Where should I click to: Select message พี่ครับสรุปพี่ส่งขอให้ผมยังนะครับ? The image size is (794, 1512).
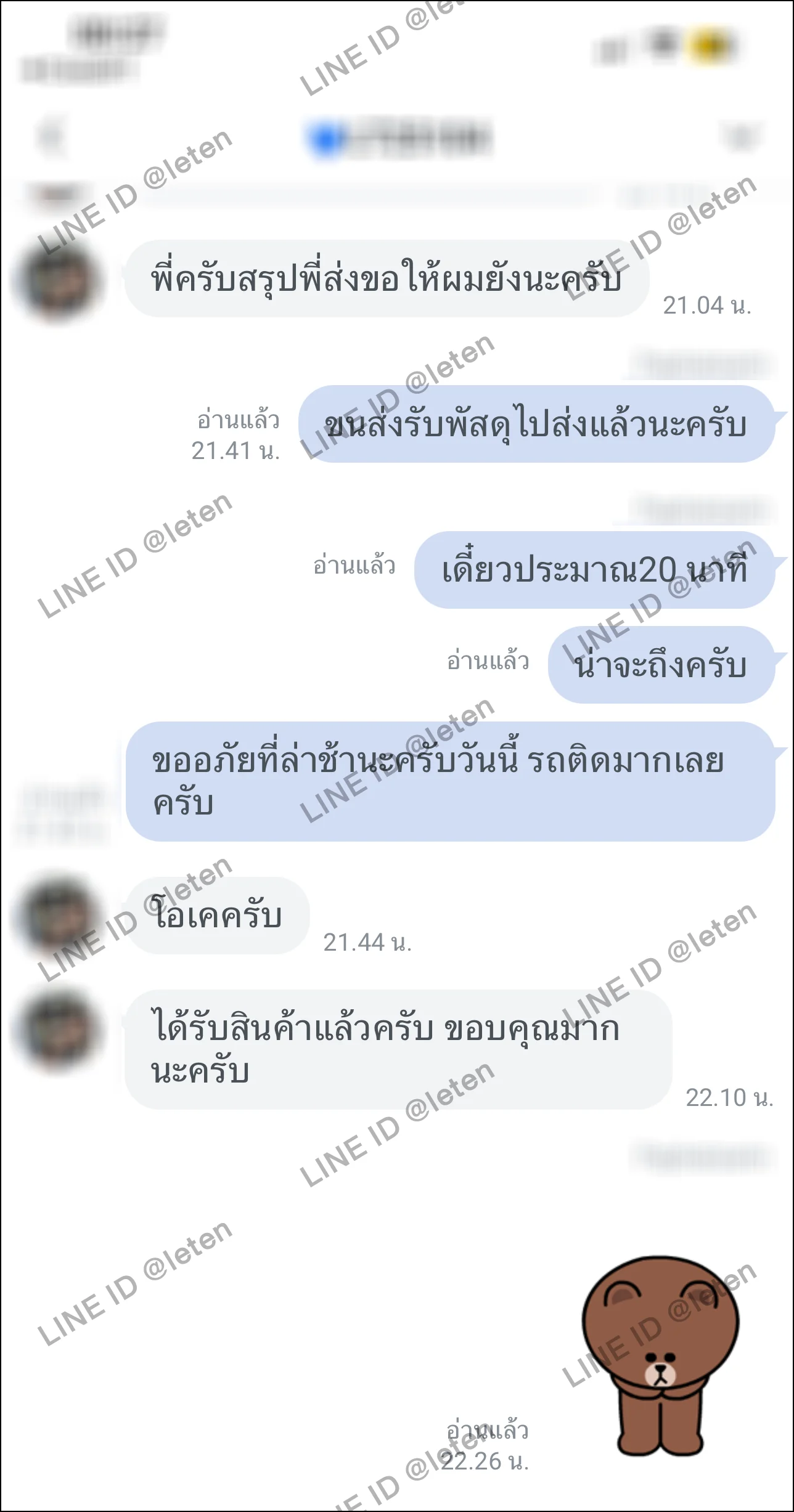coord(387,278)
